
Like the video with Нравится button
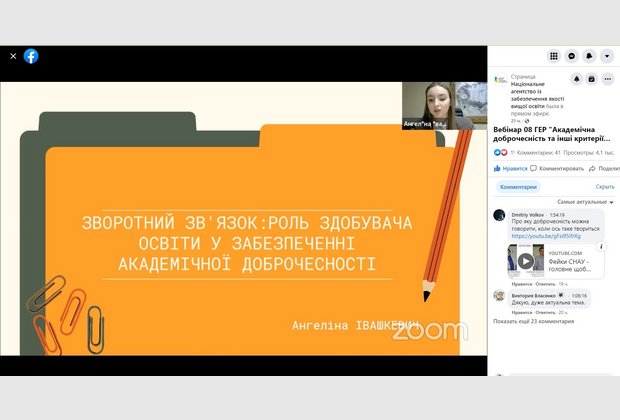511,169
